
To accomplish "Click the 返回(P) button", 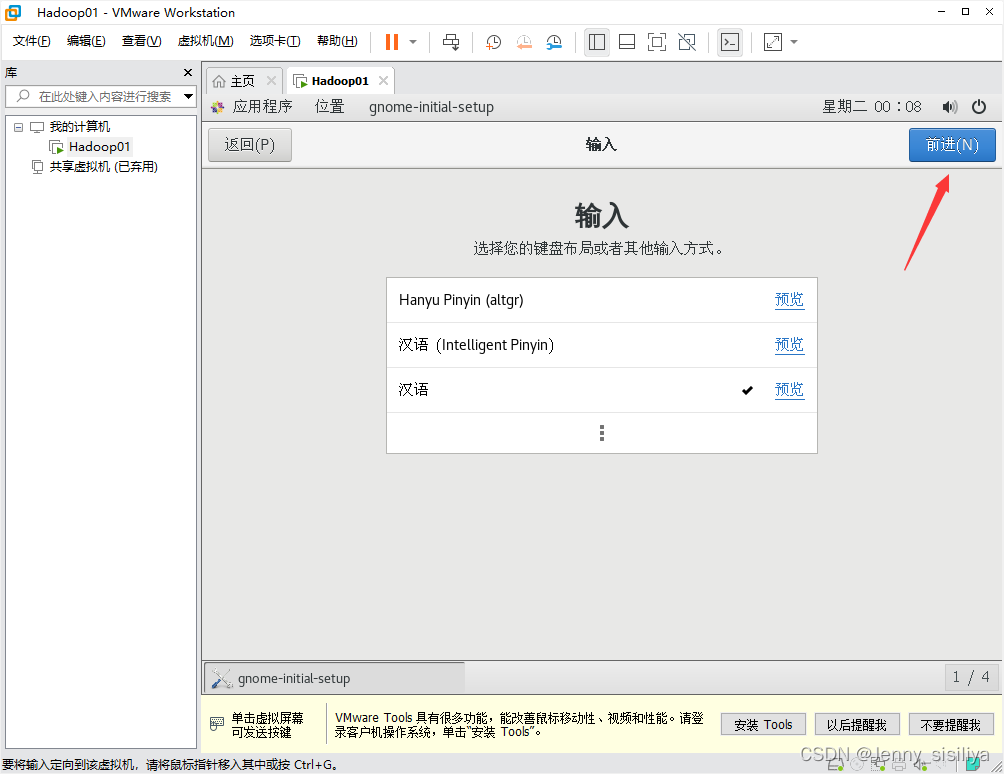I will click(250, 145).
